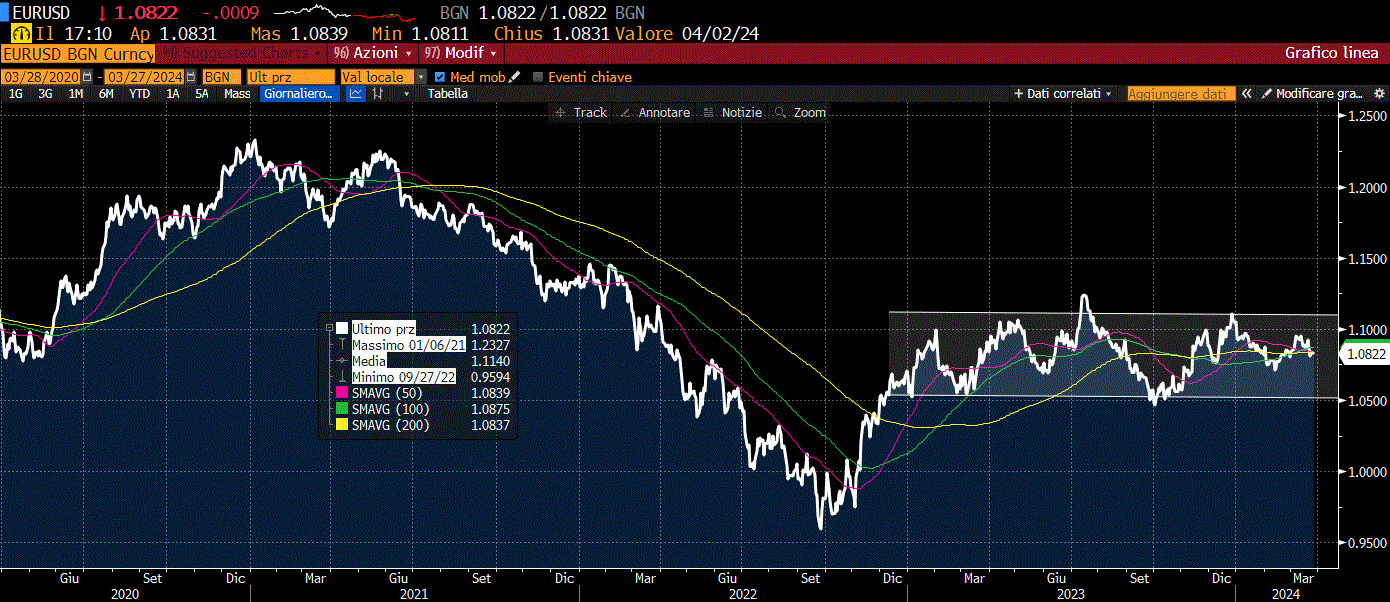
Task: Collapse the legend box expander
Action: (x=328, y=328)
